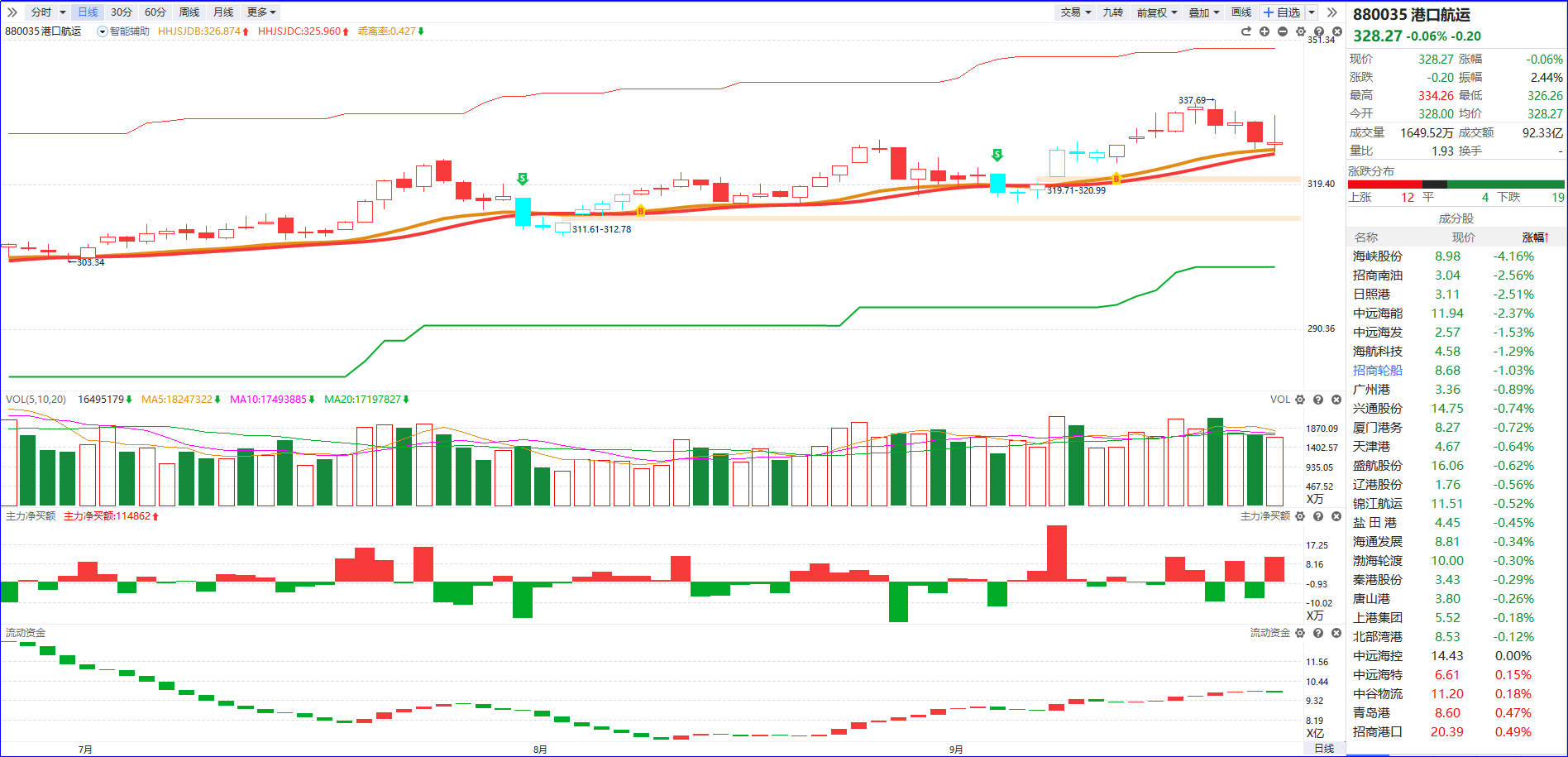Viewport: 1568px width, 757px height.
Task: Click 880035 港口航运 title in right panel
Action: click(1411, 15)
